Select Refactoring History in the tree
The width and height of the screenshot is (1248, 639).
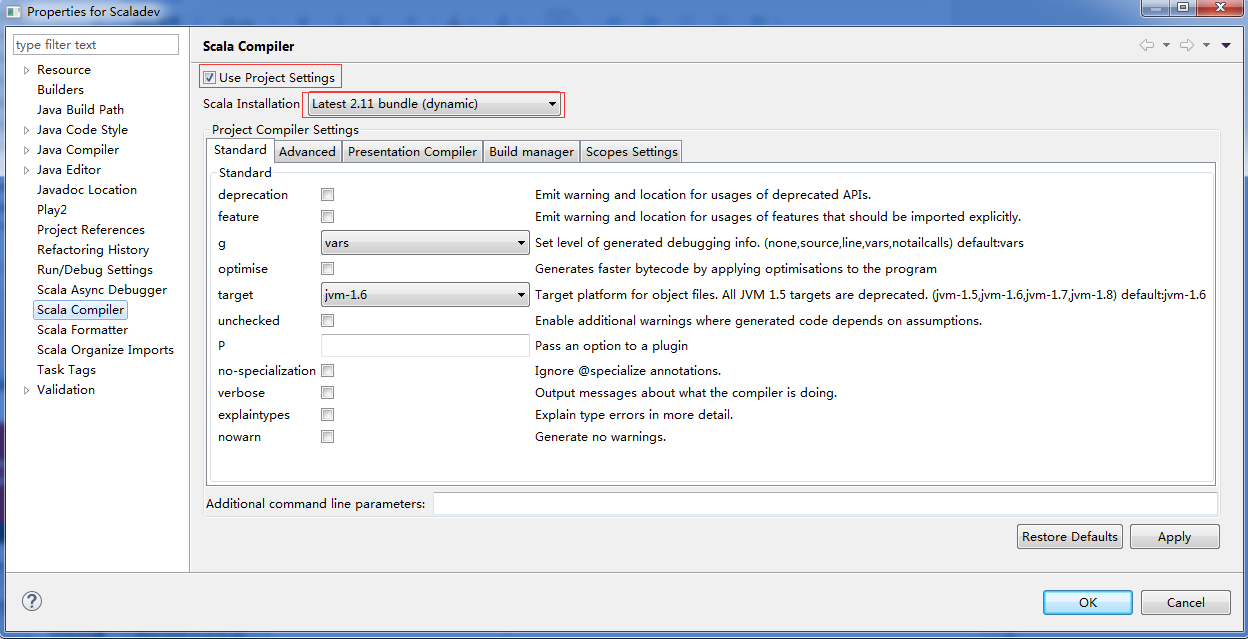[93, 250]
